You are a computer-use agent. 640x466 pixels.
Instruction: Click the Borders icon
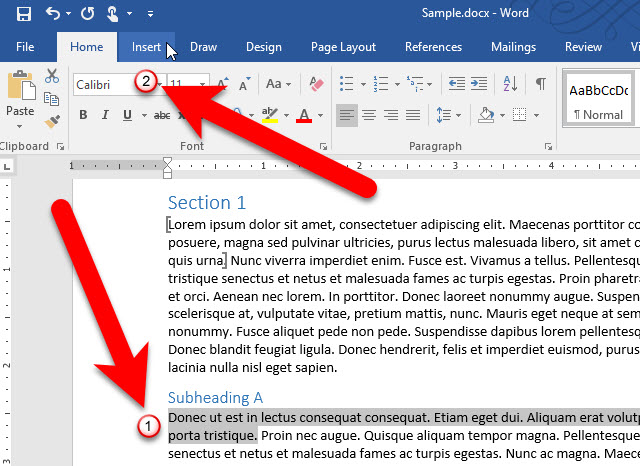click(x=519, y=115)
